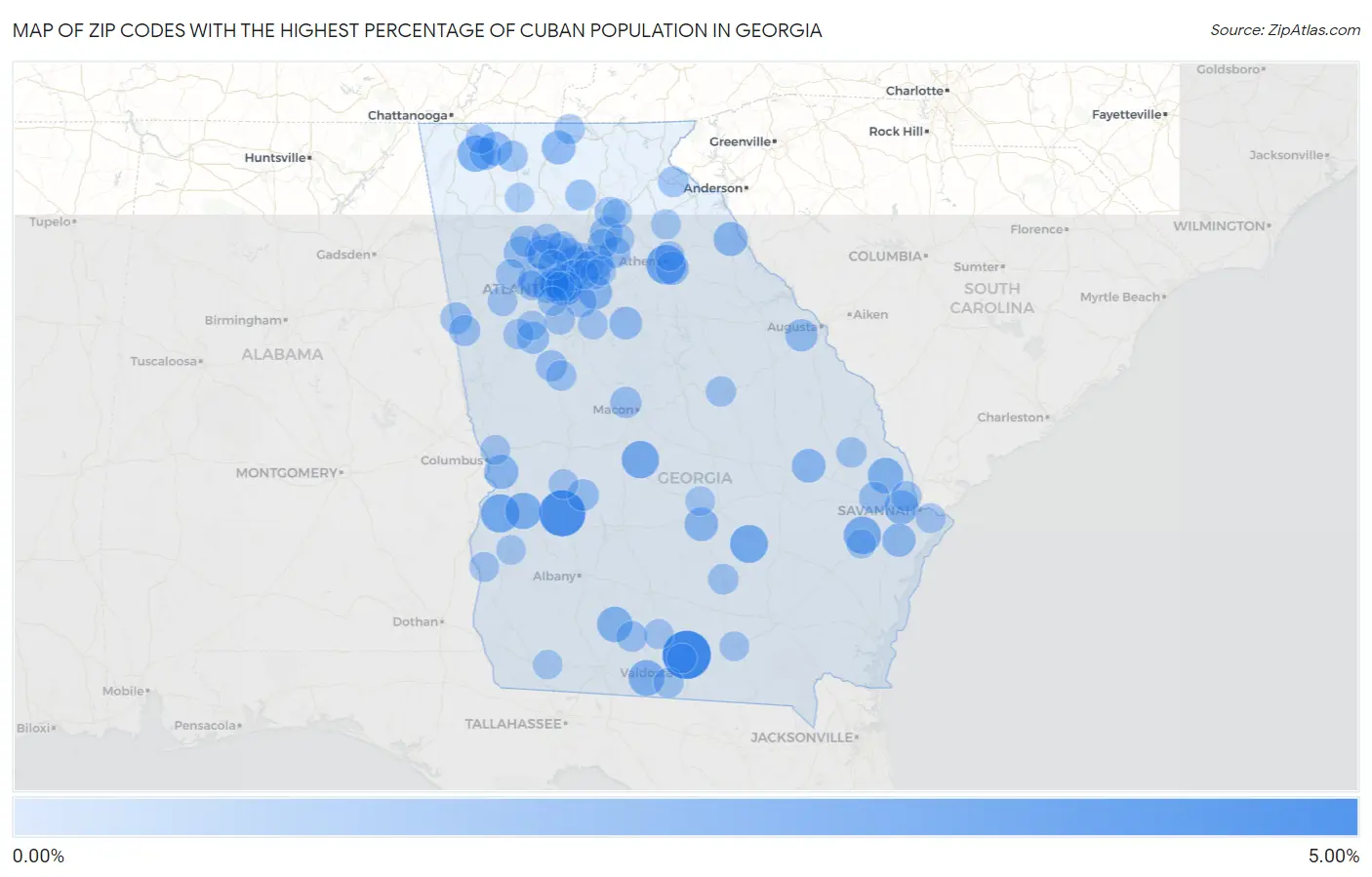The width and height of the screenshot is (1372, 877).
Task: Click the Huntsville city label
Action: click(x=276, y=157)
